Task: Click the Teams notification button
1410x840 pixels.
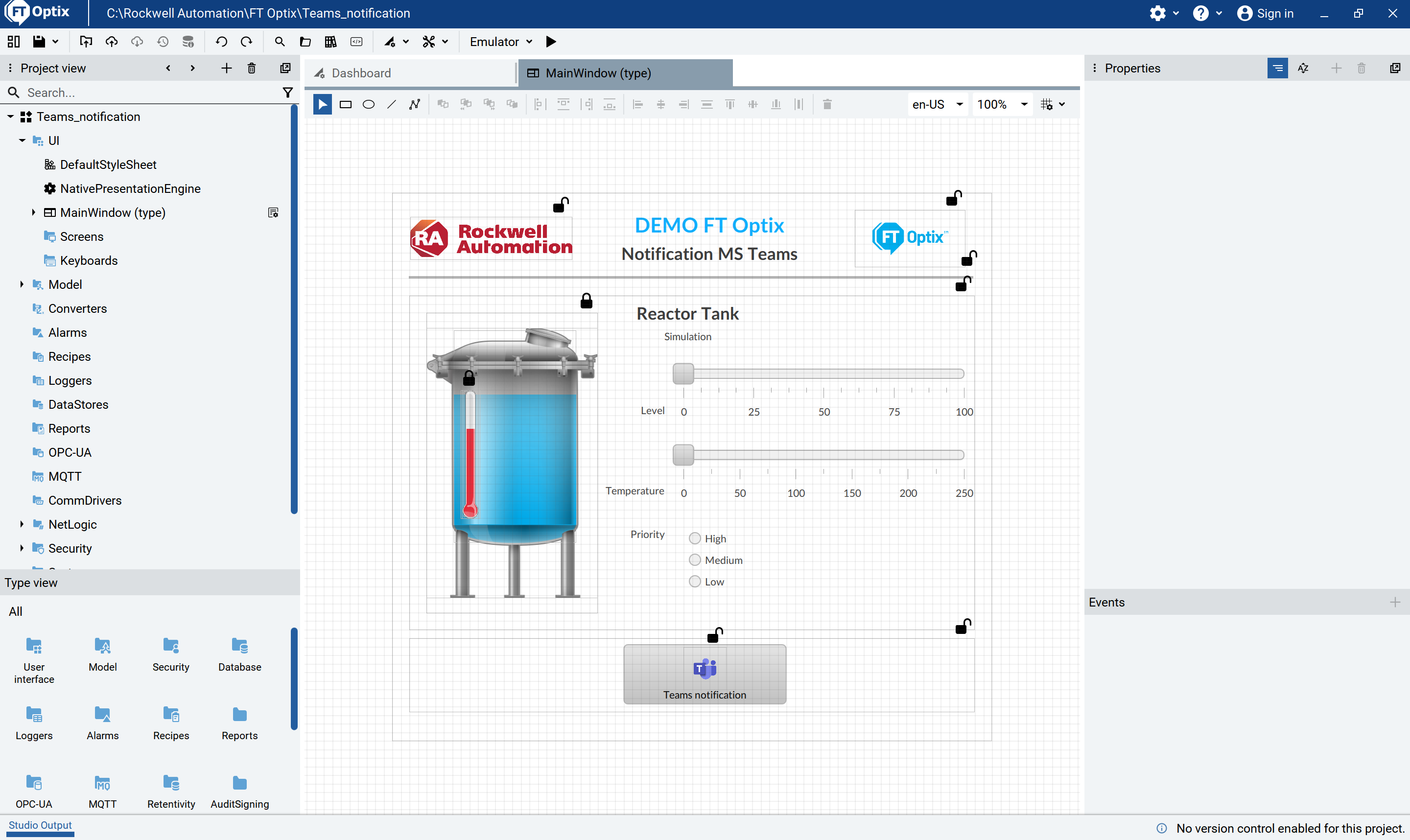Action: [705, 674]
